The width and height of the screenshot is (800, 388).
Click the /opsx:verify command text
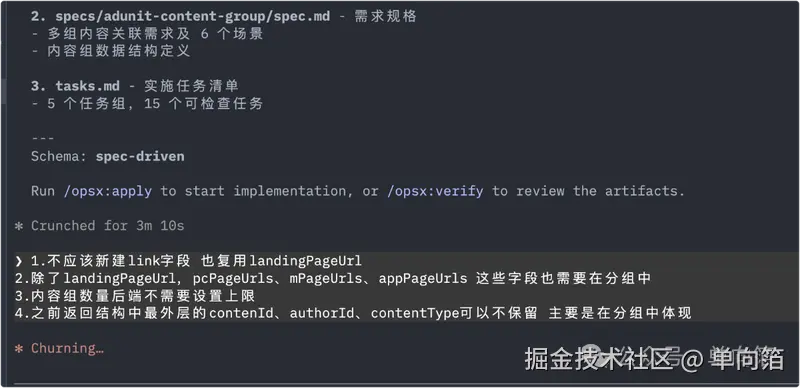pos(435,191)
